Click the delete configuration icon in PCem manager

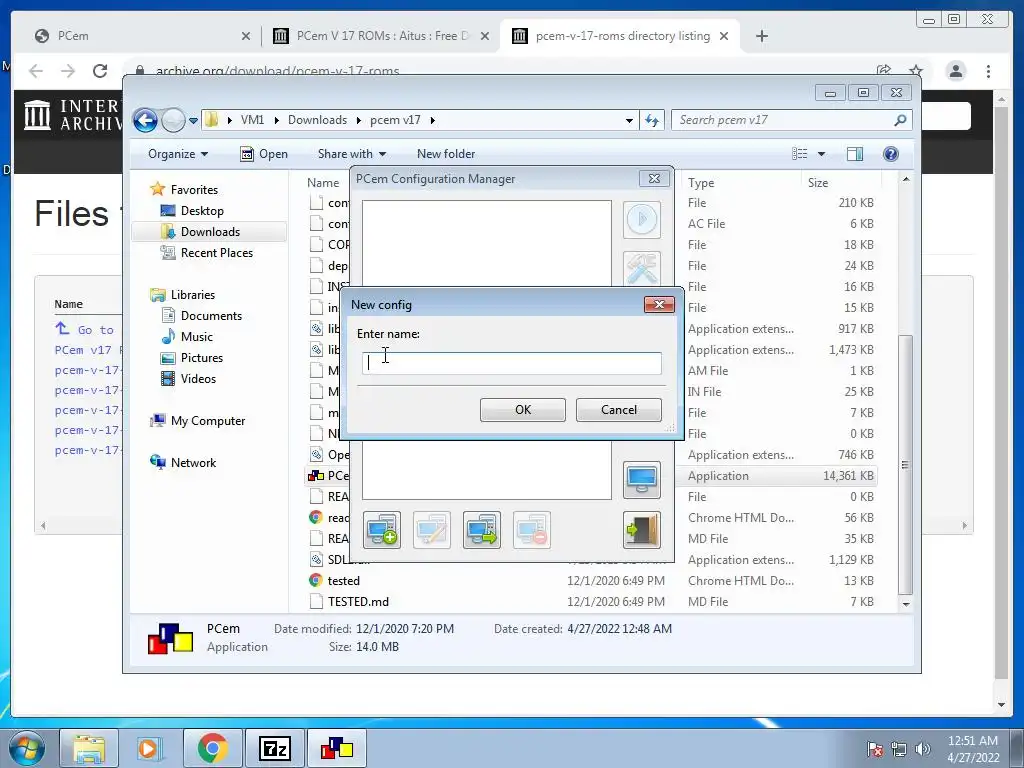pos(532,530)
